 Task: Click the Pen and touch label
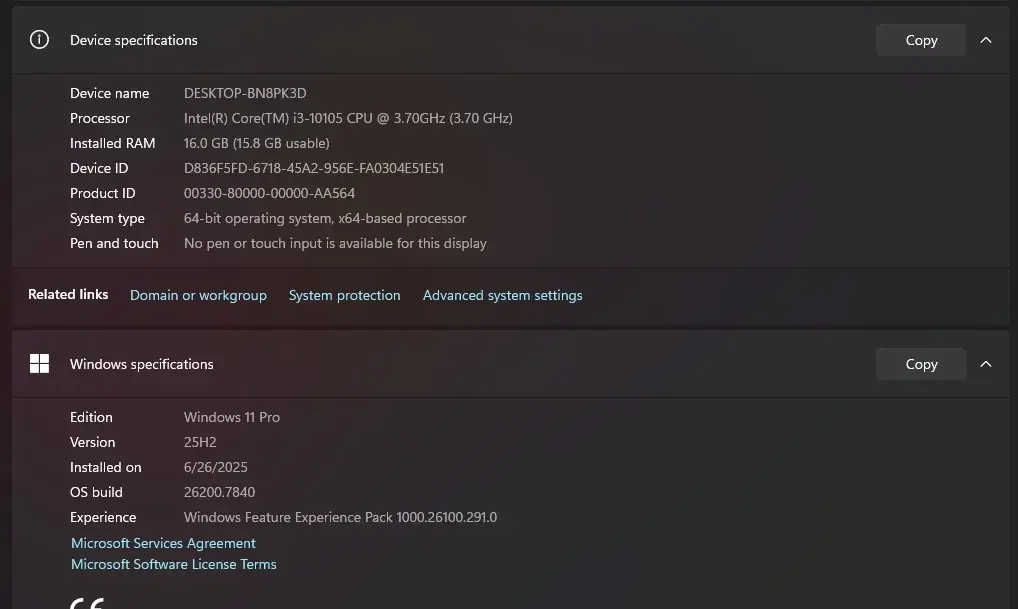114,243
